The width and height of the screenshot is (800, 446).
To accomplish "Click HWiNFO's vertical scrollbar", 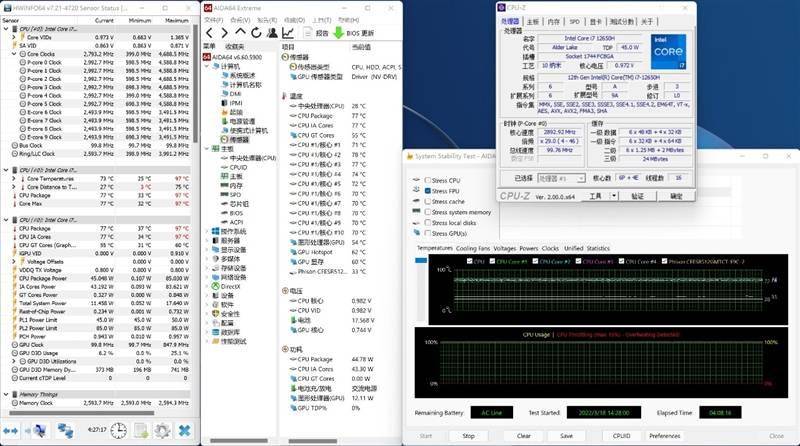I will pos(195,84).
